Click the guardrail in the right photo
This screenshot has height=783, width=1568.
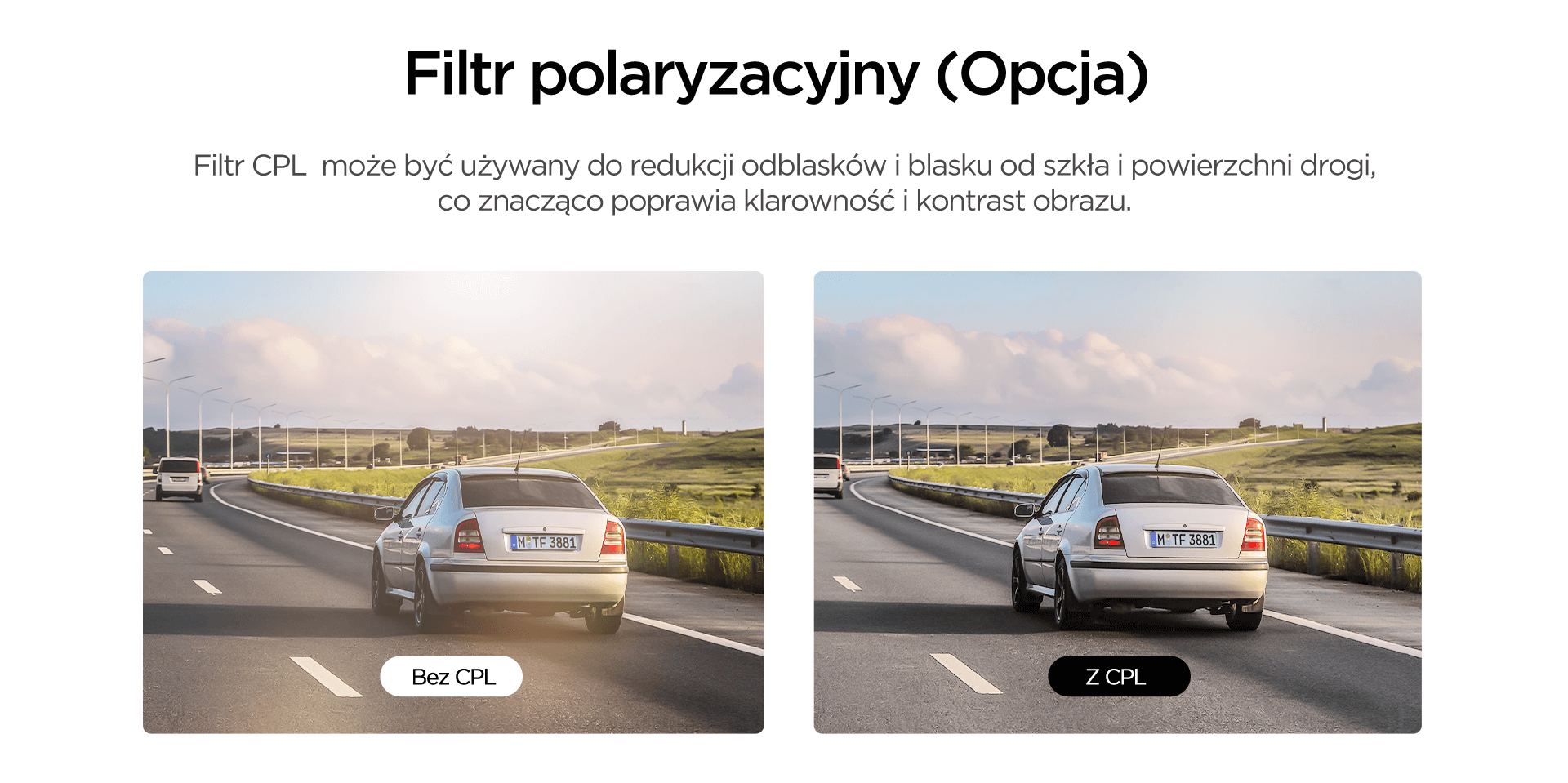coord(1339,535)
